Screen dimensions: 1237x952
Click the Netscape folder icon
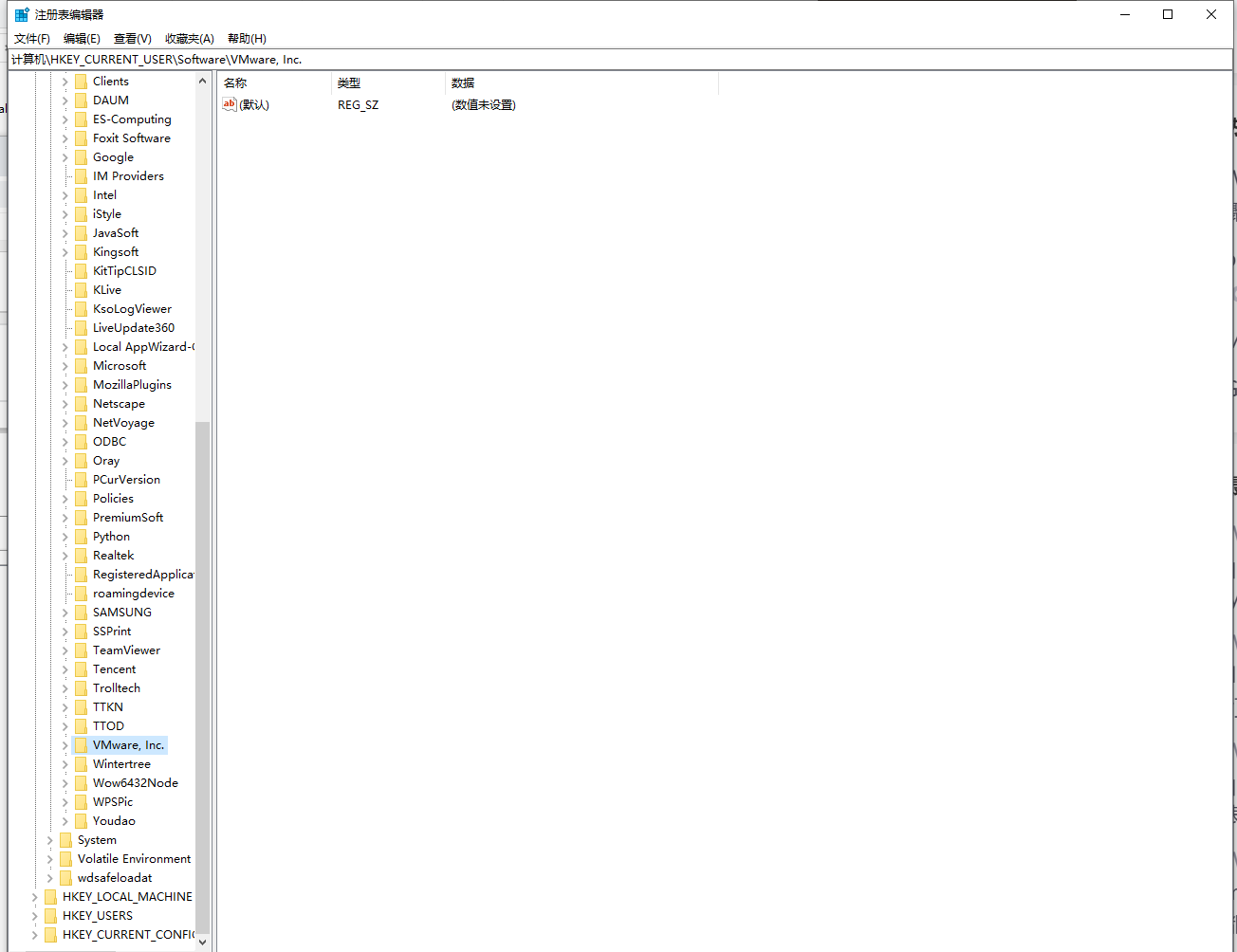click(x=81, y=404)
